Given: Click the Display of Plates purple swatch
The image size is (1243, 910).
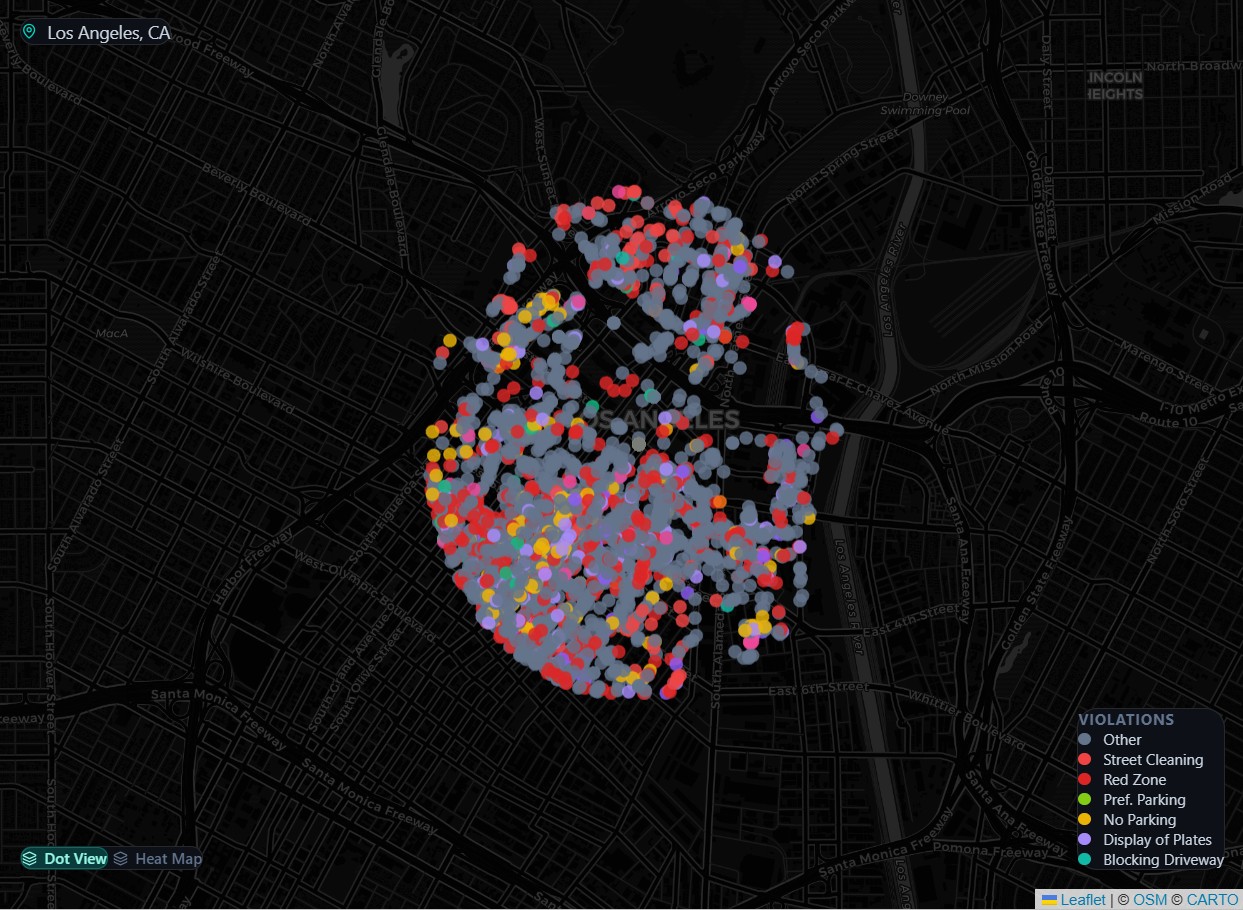Looking at the screenshot, I should point(1085,839).
